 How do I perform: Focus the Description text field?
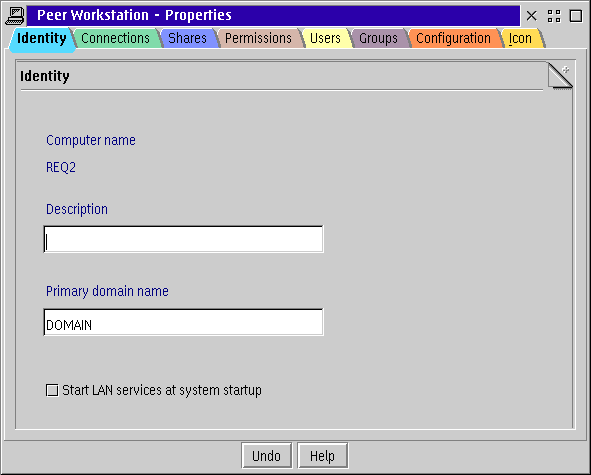(184, 239)
